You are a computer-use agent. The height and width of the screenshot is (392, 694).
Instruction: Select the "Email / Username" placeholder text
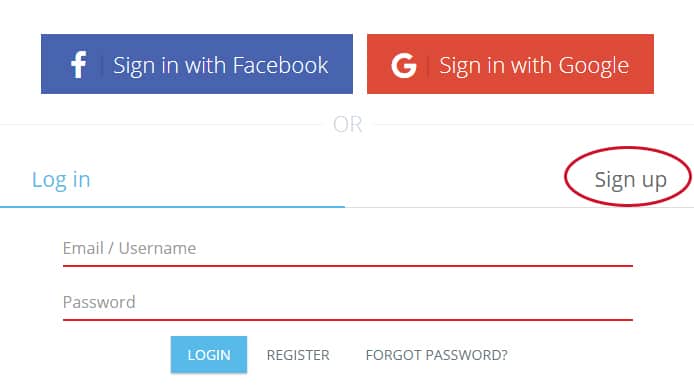(129, 249)
